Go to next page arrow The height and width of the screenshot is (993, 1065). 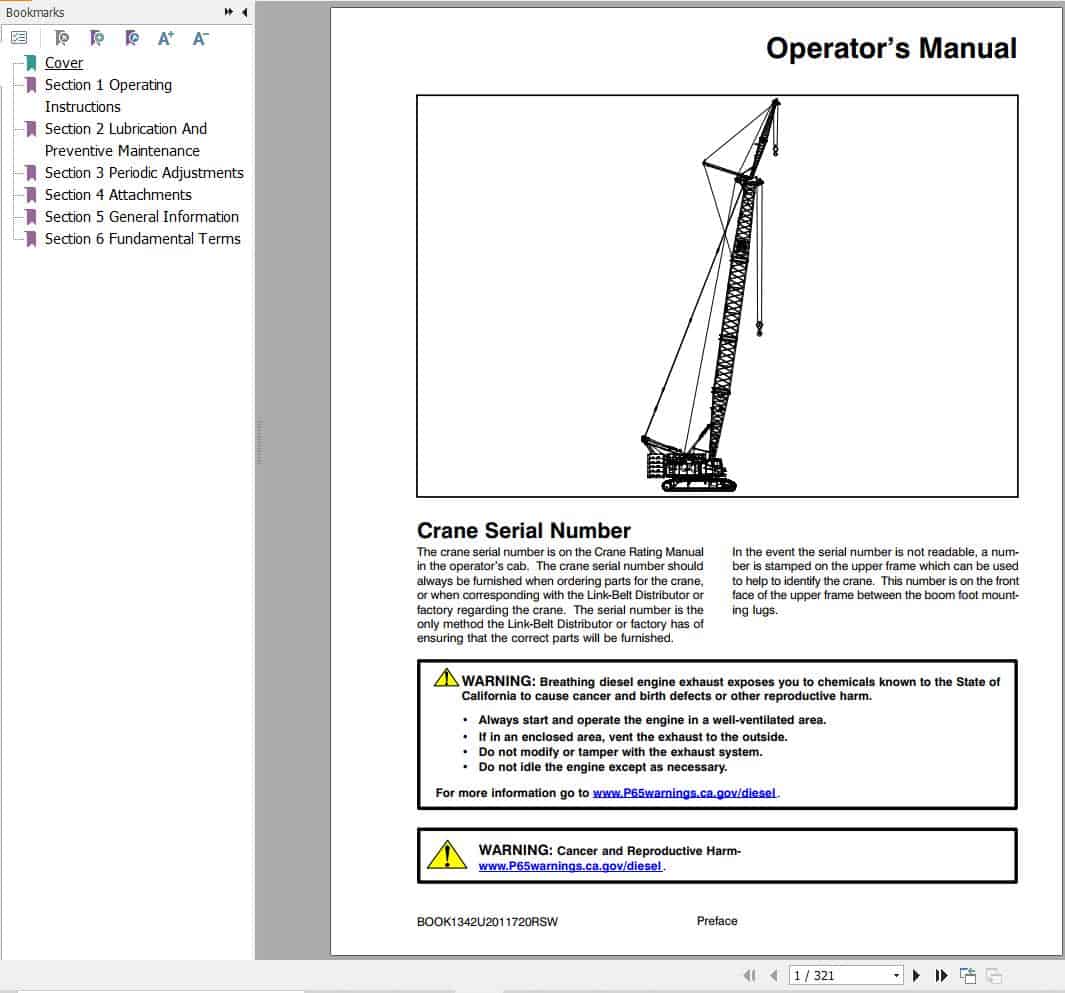pyautogui.click(x=917, y=975)
